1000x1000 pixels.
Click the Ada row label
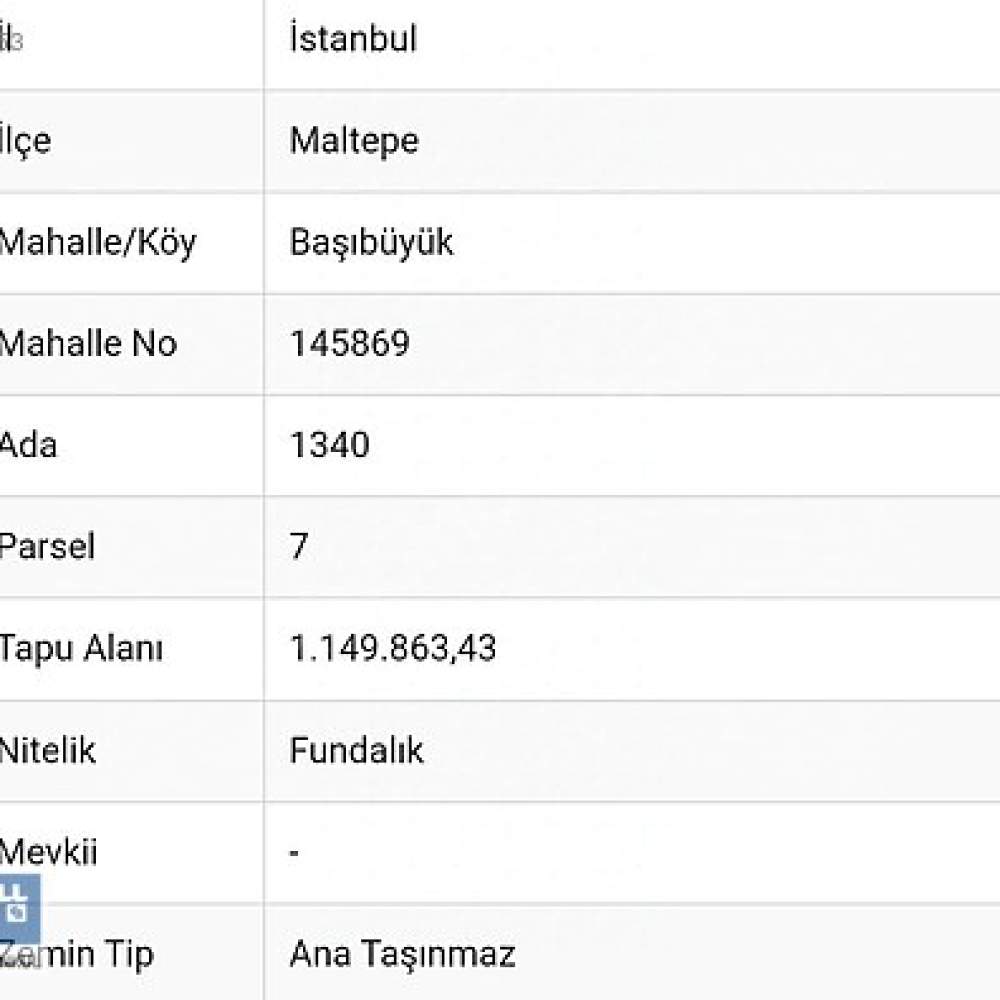point(28,445)
